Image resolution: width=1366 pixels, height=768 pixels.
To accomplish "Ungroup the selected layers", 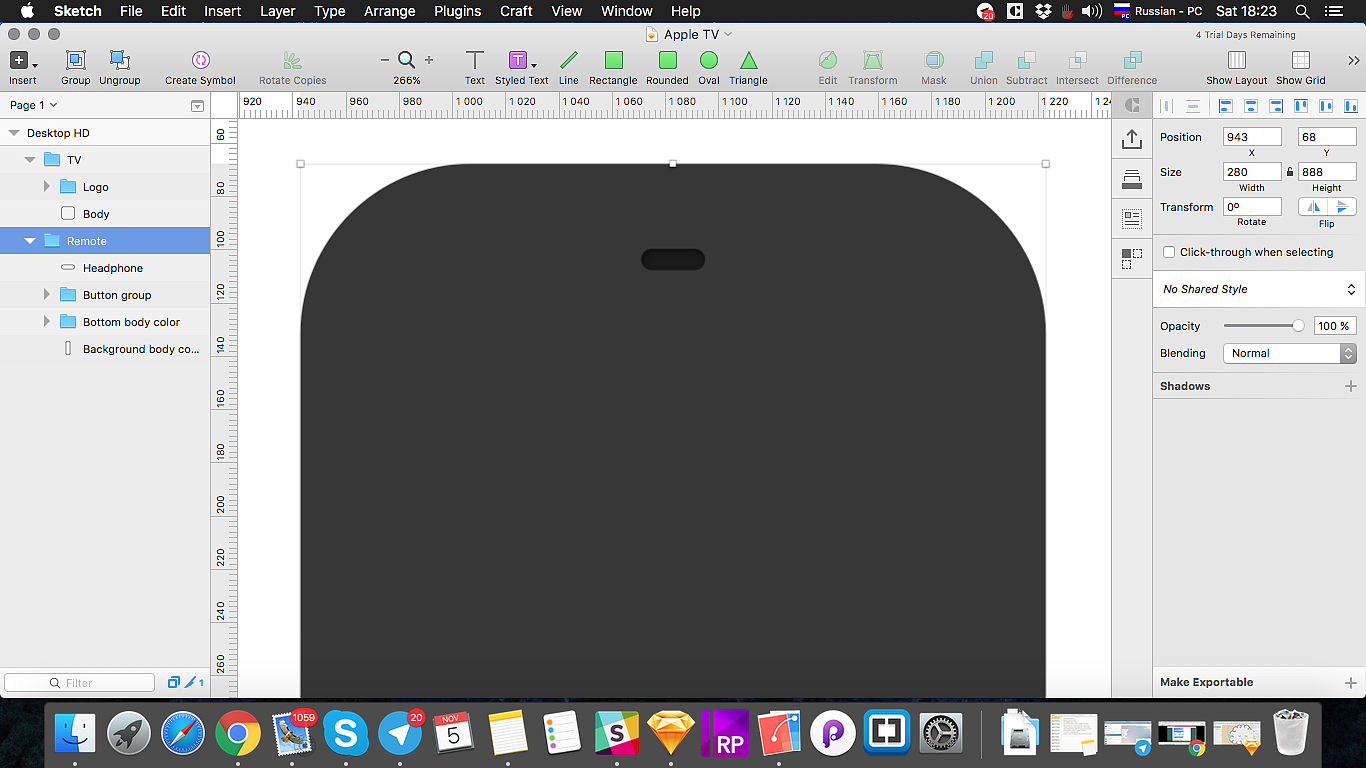I will (x=119, y=62).
